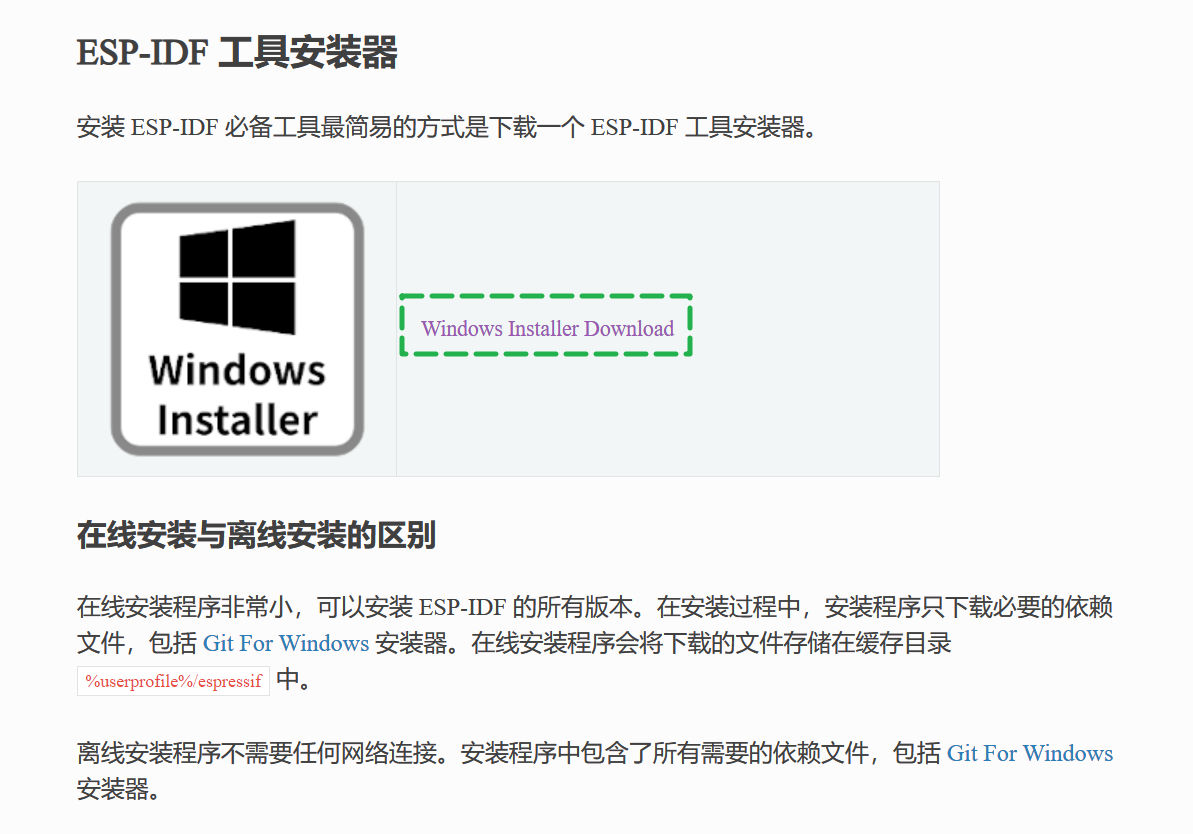Click the paragraph line starting 在线安装程序非常小
Image resolution: width=1193 pixels, height=834 pixels.
(595, 606)
